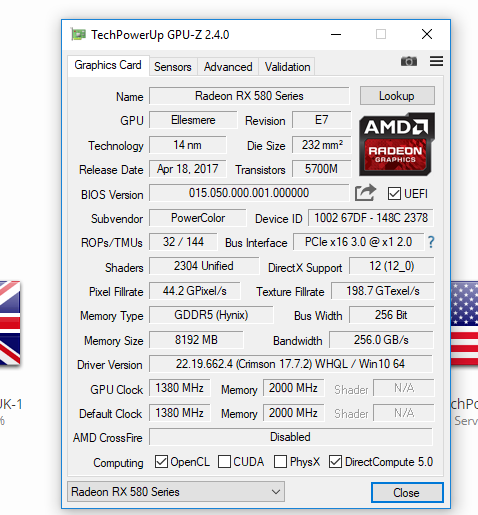The height and width of the screenshot is (515, 478).
Task: Click the GPU field showing Ellesmere
Action: 193,120
